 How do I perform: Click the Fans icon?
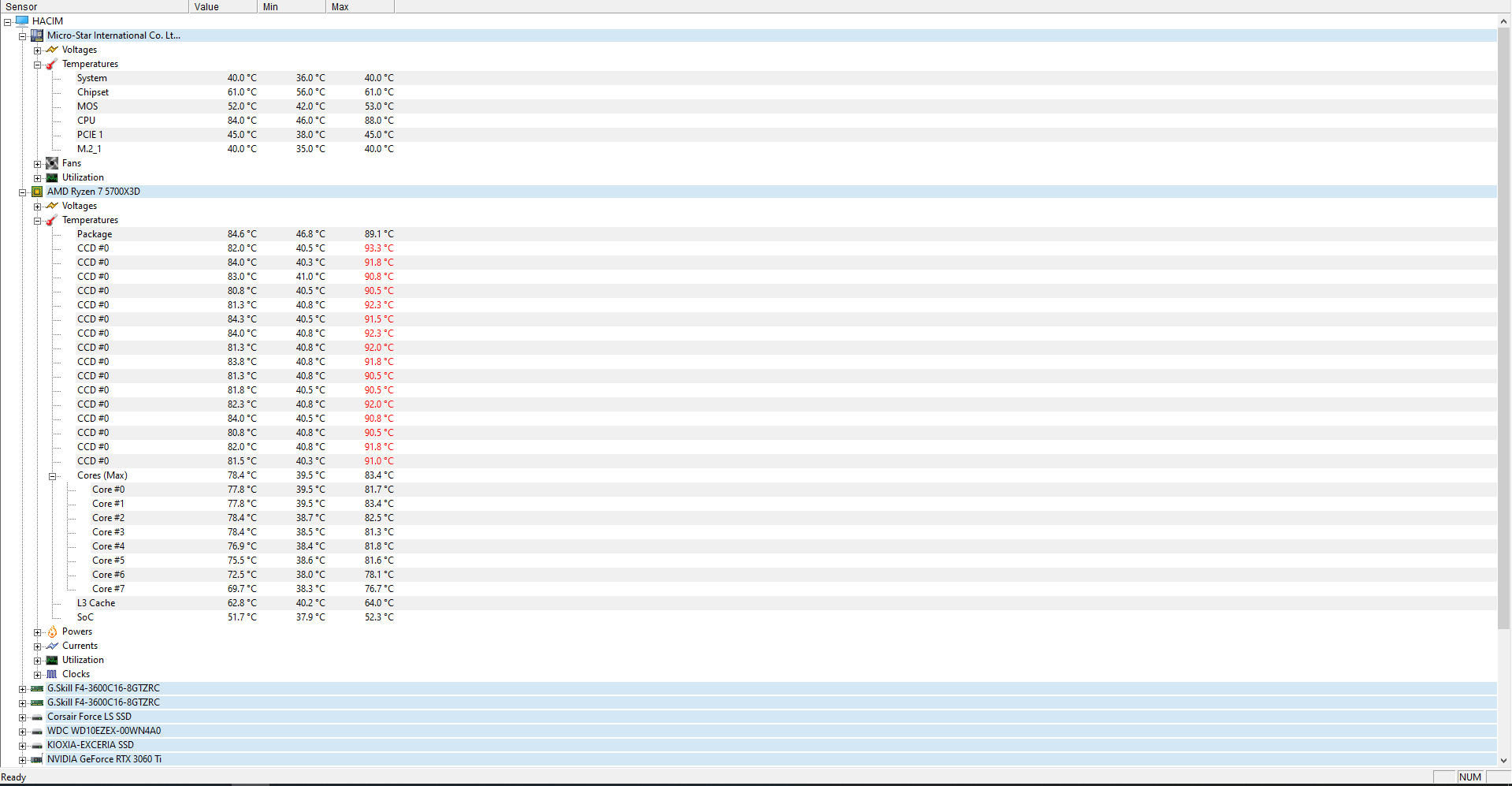[52, 163]
